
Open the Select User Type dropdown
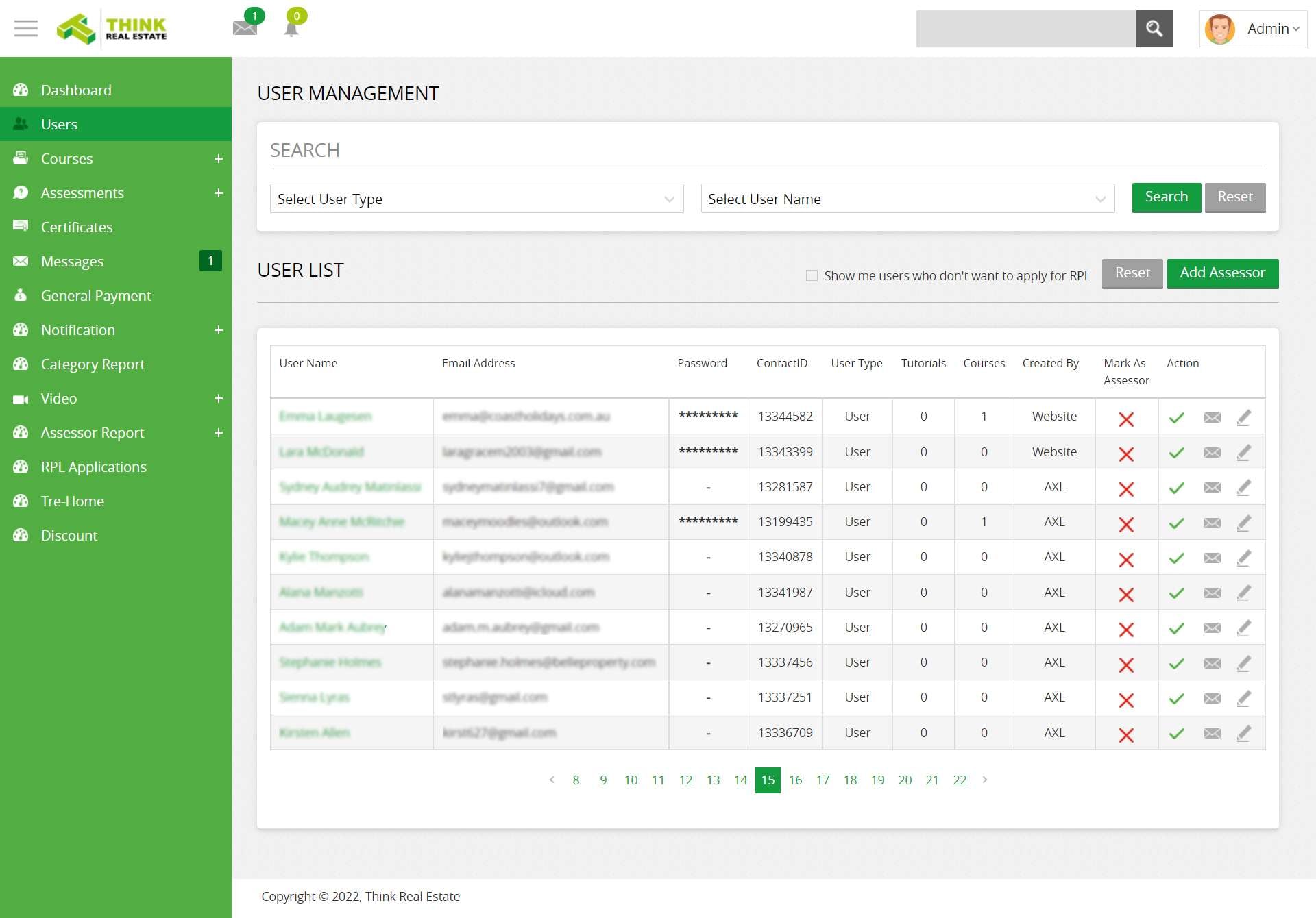476,199
